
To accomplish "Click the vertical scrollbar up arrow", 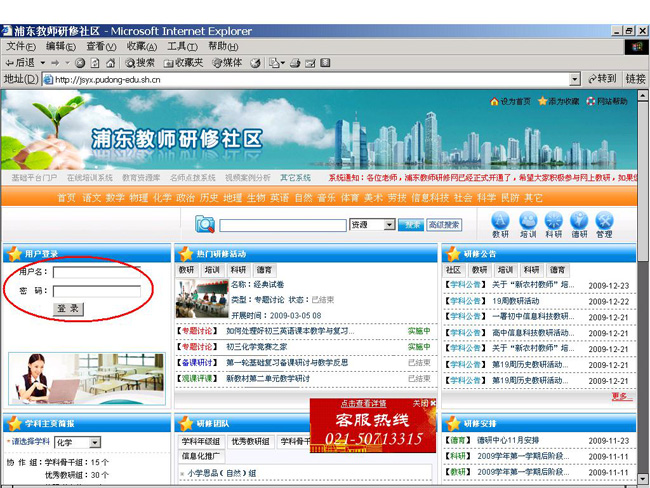I will (643, 95).
